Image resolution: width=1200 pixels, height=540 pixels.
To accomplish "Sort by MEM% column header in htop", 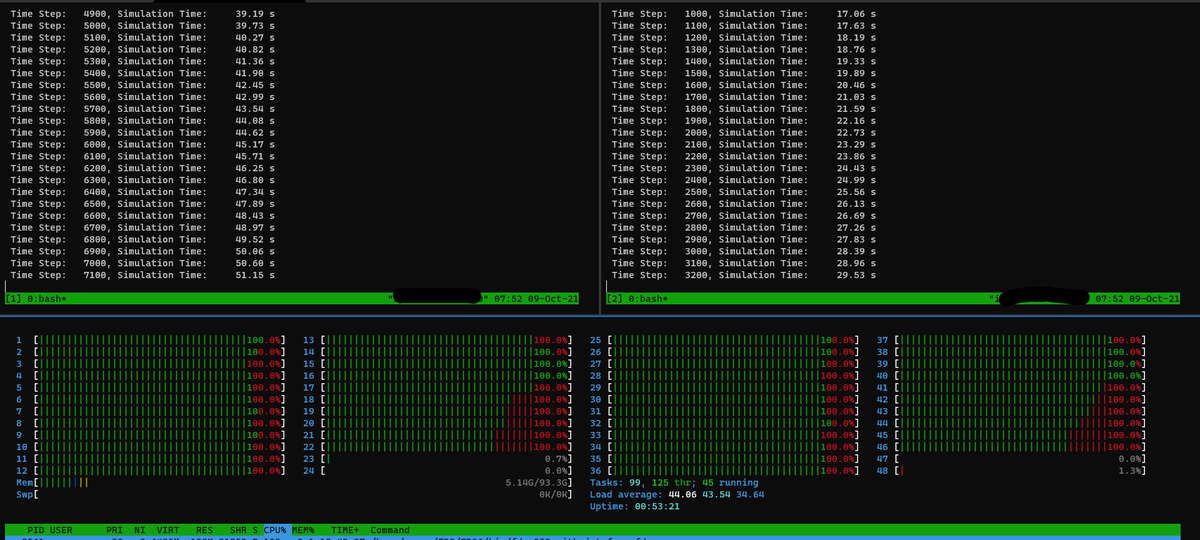I will point(303,530).
